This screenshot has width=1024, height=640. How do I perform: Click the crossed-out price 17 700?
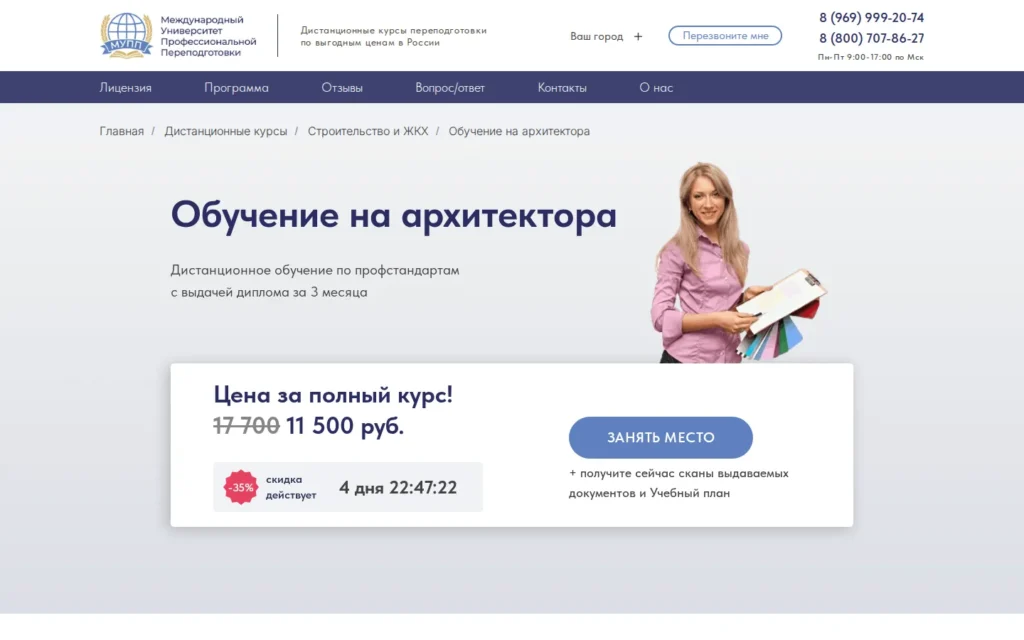(246, 426)
